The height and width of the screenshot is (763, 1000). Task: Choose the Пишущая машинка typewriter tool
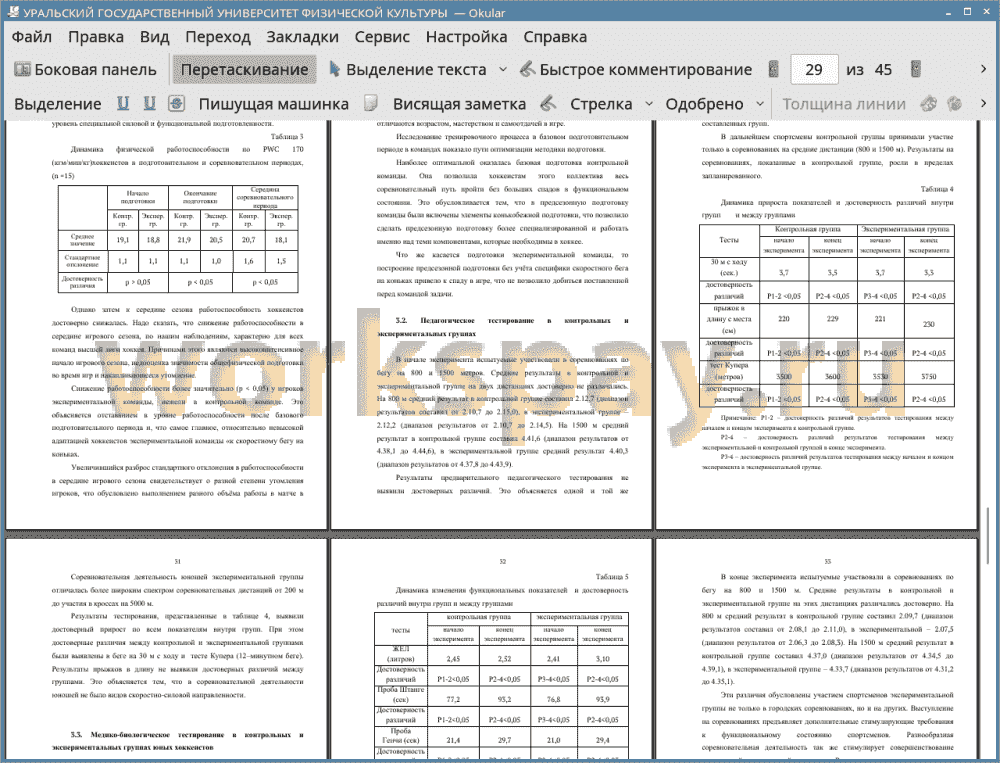point(274,104)
